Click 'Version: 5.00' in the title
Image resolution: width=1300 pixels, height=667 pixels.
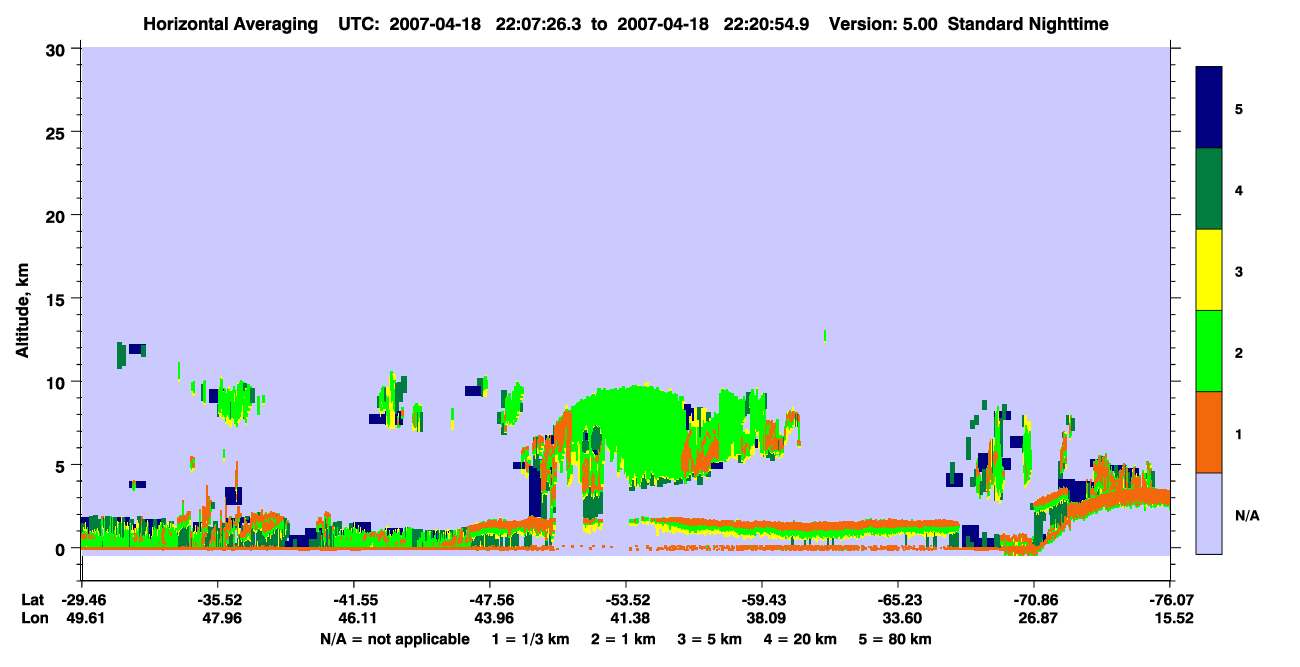coord(883,24)
